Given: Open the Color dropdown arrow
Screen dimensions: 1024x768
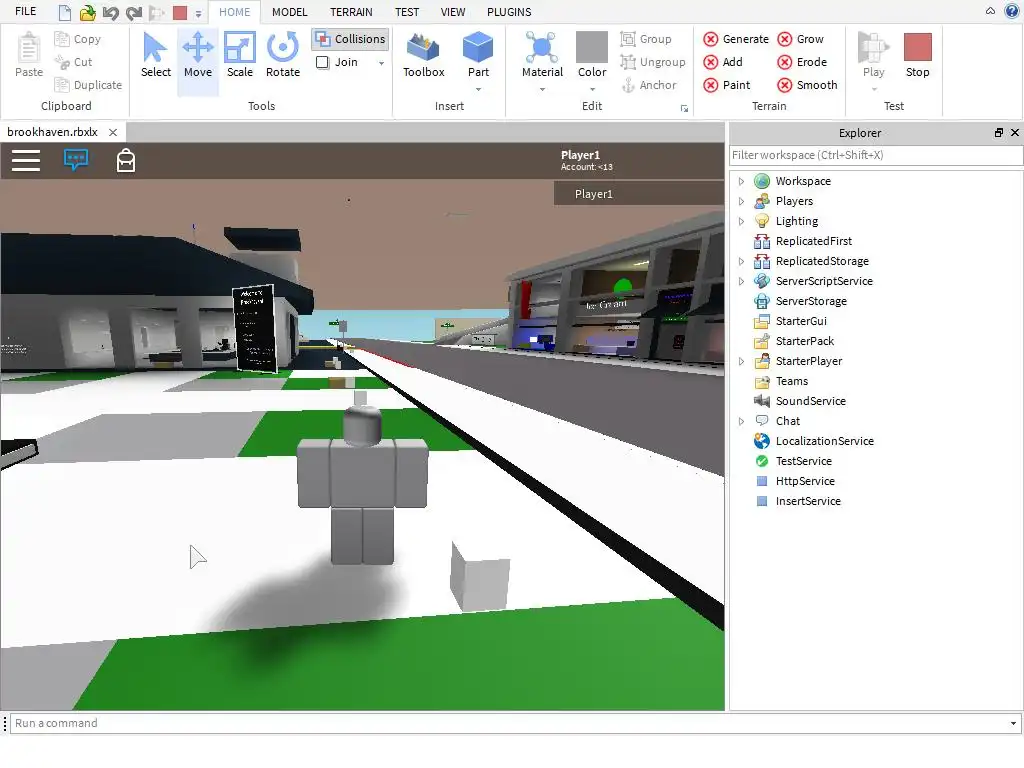Looking at the screenshot, I should click(x=592, y=89).
